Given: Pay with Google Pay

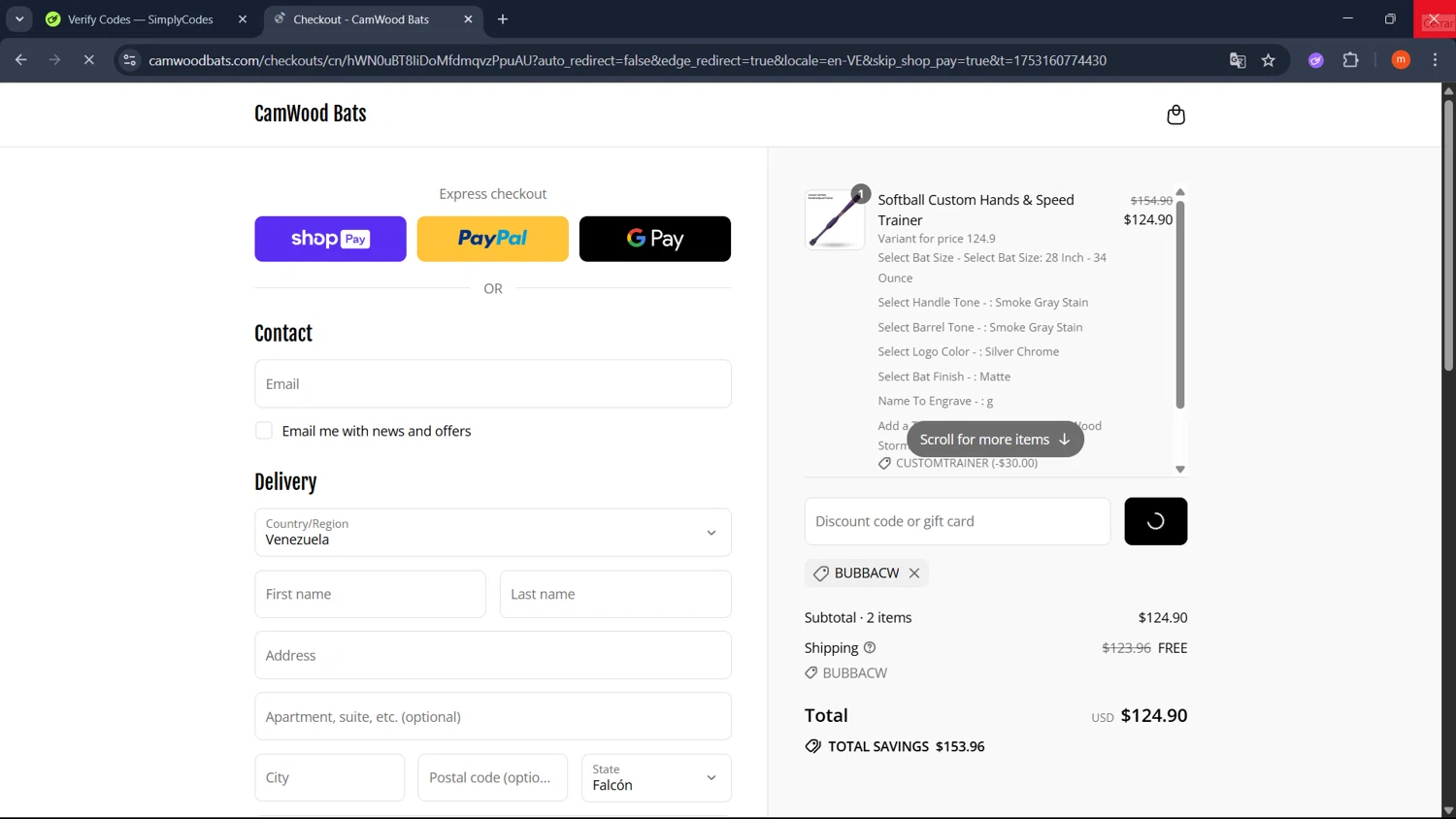Looking at the screenshot, I should [655, 239].
